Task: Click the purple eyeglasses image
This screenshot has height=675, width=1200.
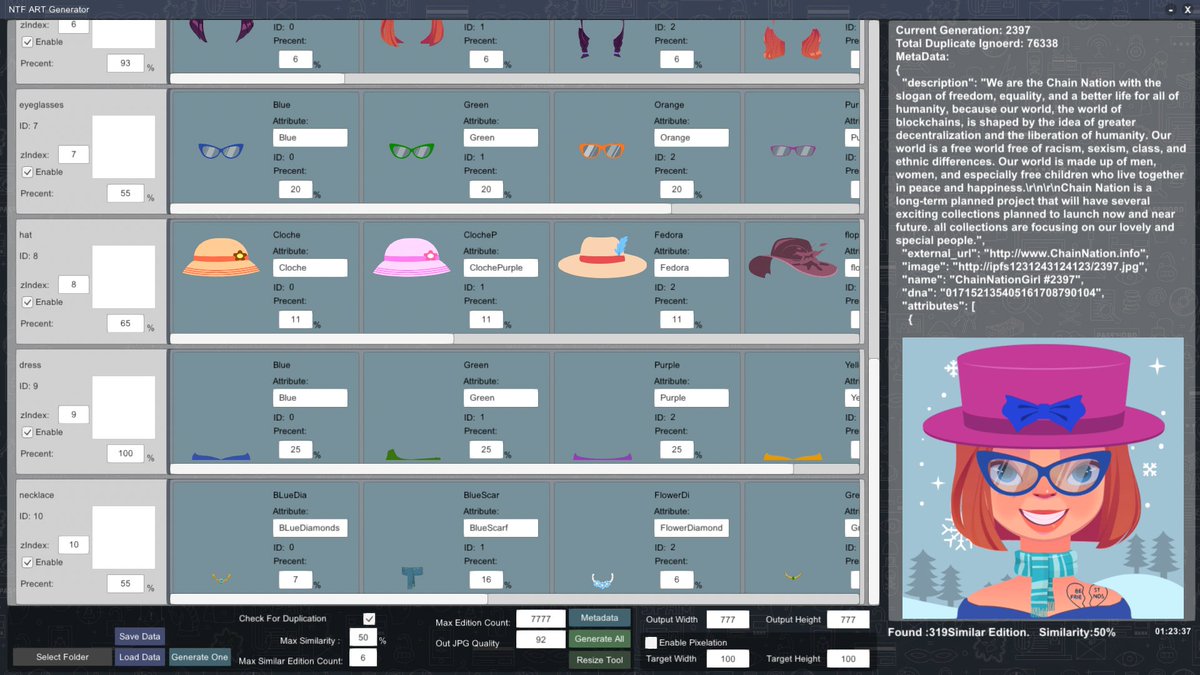Action: click(791, 151)
